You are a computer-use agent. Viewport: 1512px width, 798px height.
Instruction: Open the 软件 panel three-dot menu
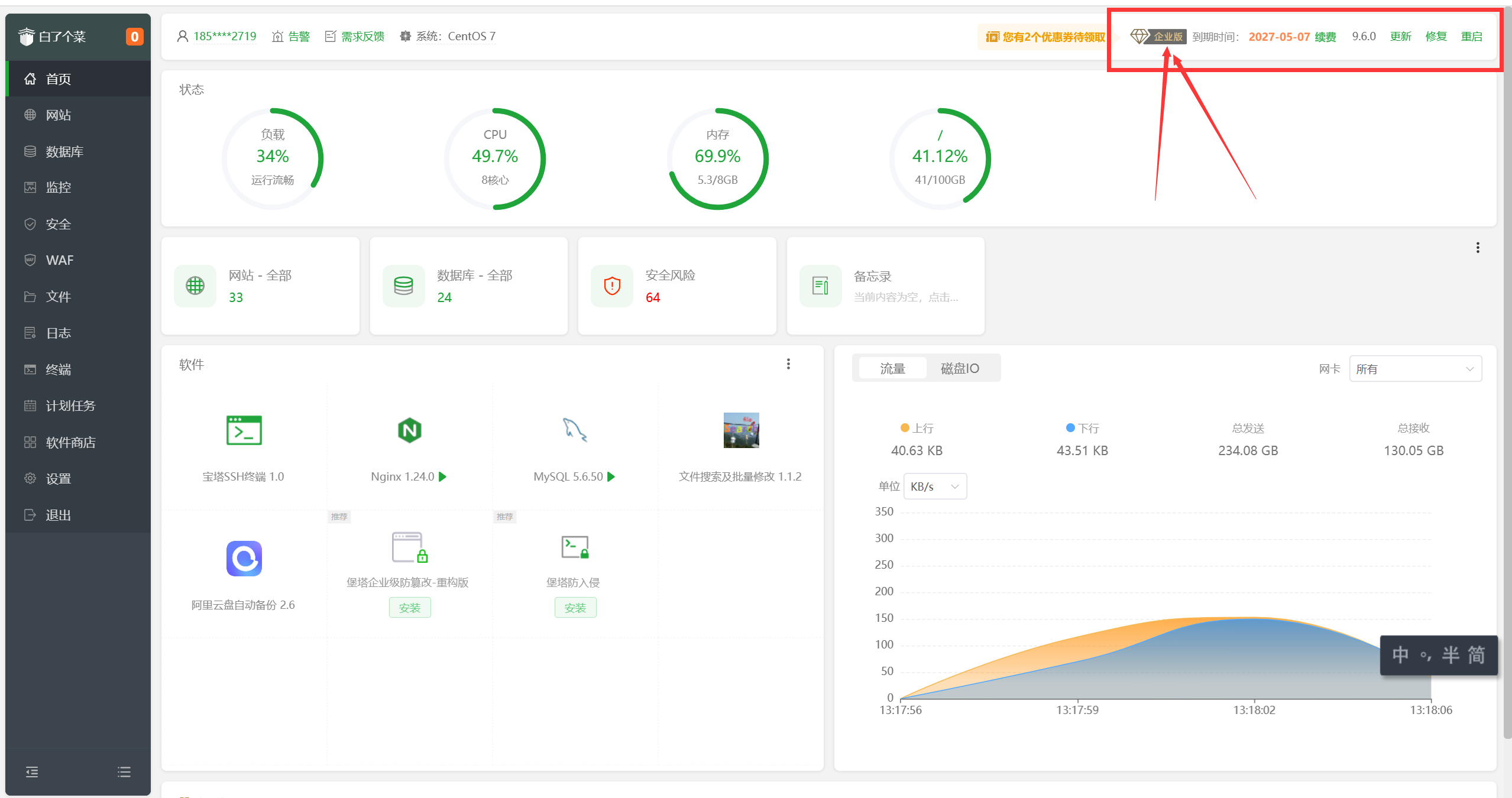(788, 364)
